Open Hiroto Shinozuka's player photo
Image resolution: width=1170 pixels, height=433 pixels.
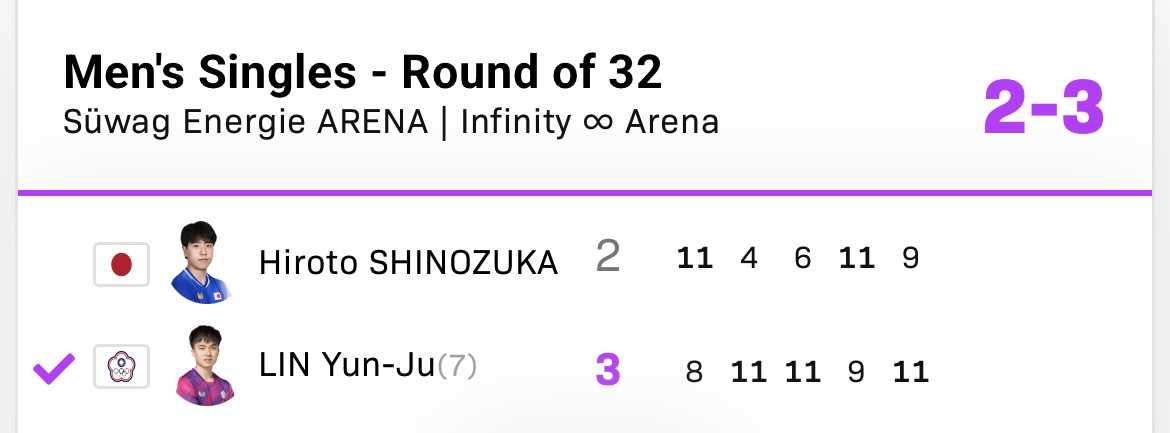point(203,263)
